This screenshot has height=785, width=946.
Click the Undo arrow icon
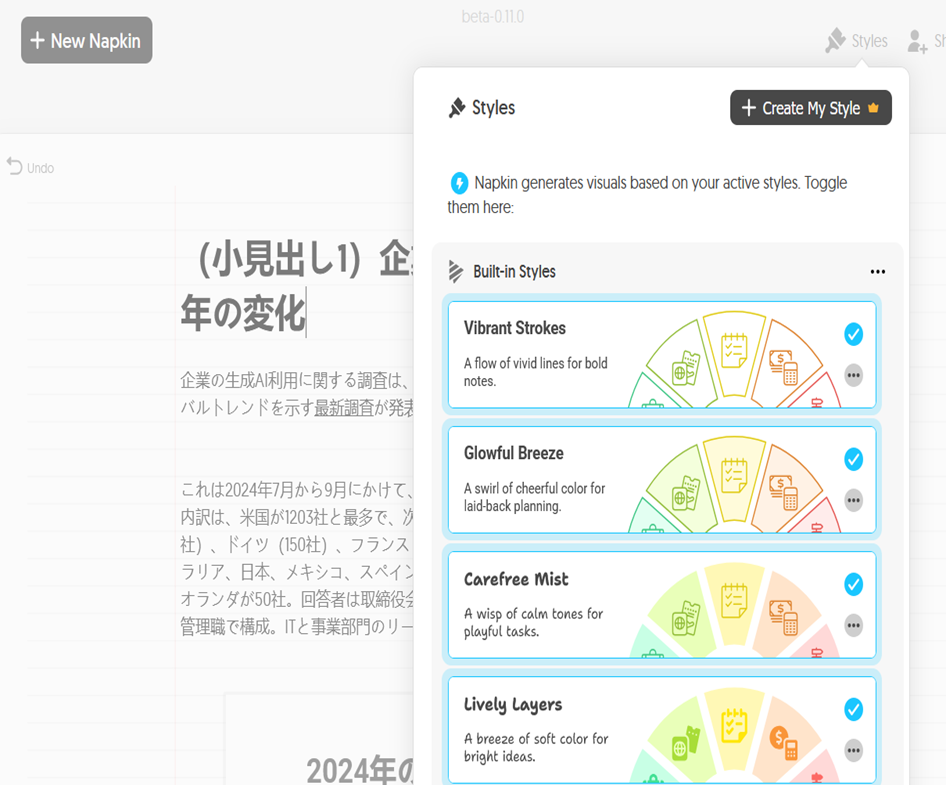(14, 166)
